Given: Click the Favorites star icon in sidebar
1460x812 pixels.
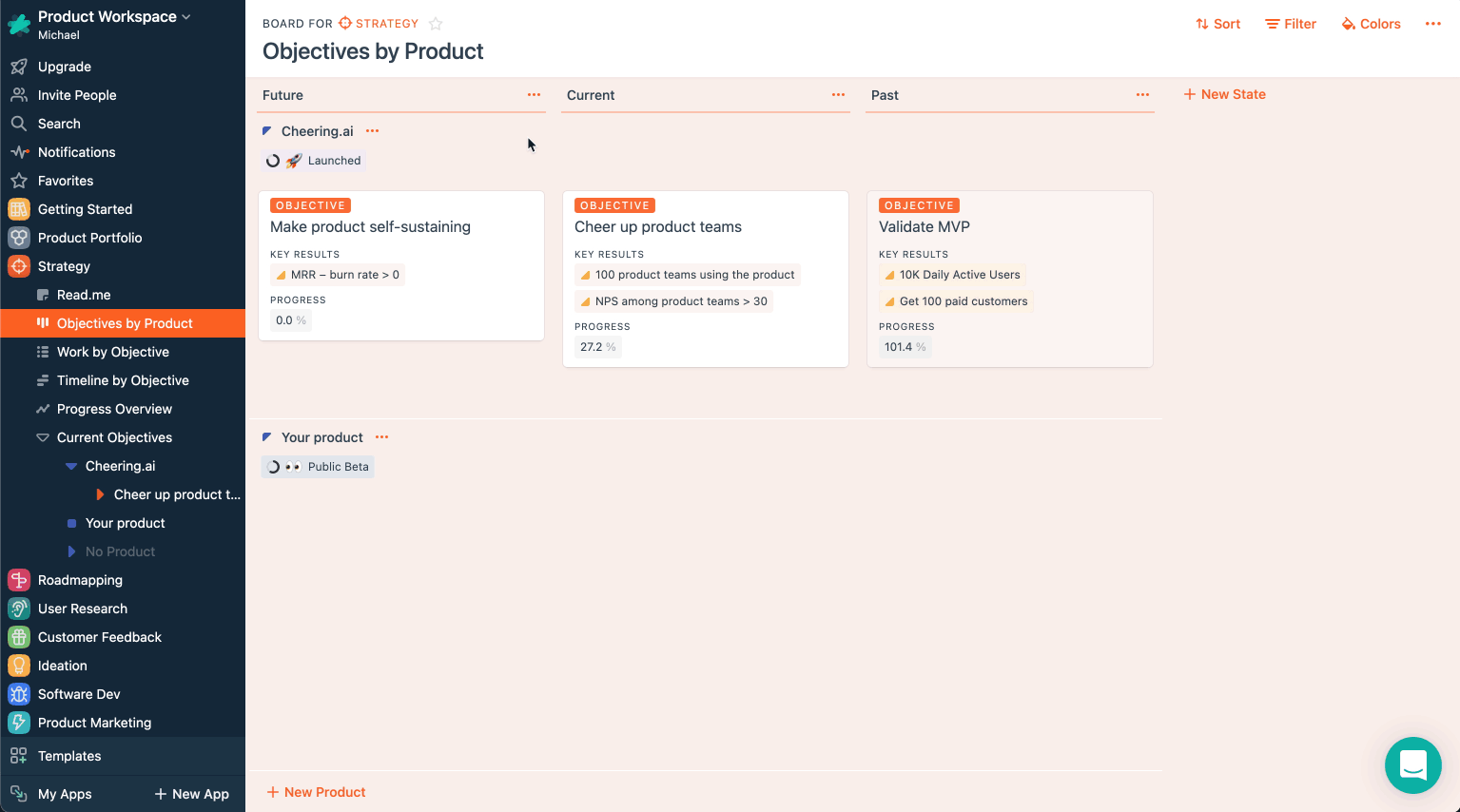Looking at the screenshot, I should [18, 181].
